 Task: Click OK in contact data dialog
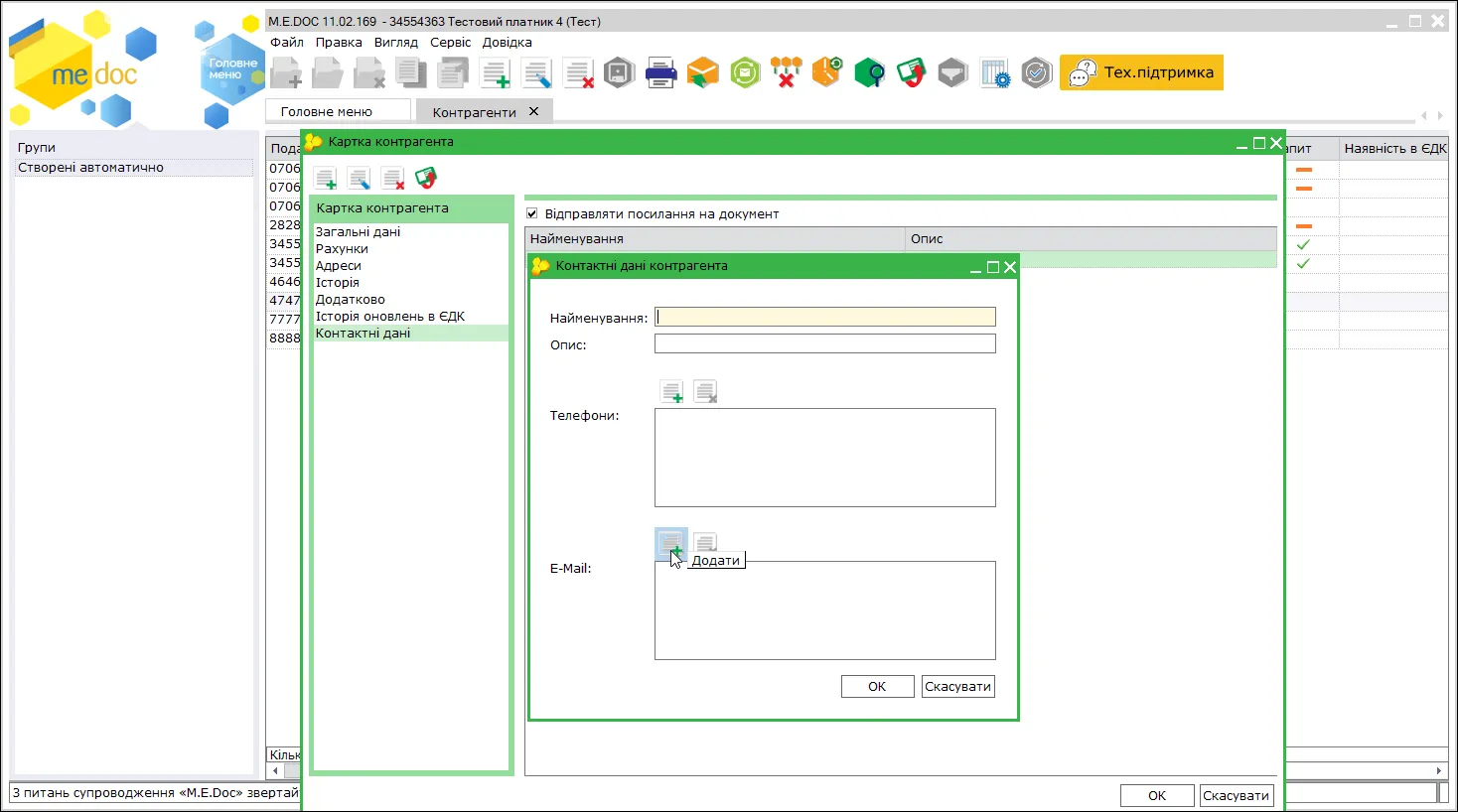click(877, 686)
